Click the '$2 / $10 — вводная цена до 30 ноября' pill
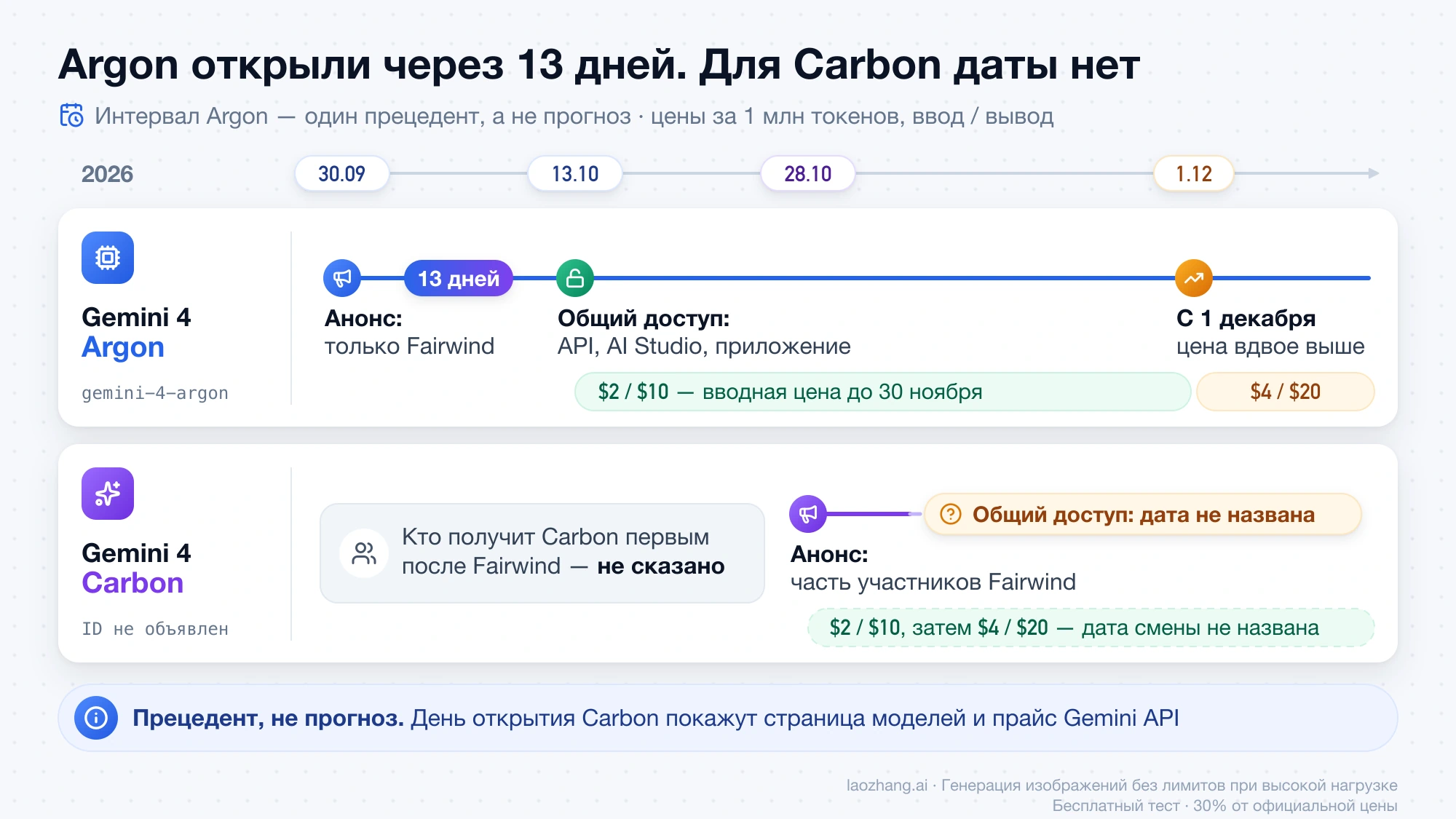Viewport: 1456px width, 819px height. (x=882, y=392)
